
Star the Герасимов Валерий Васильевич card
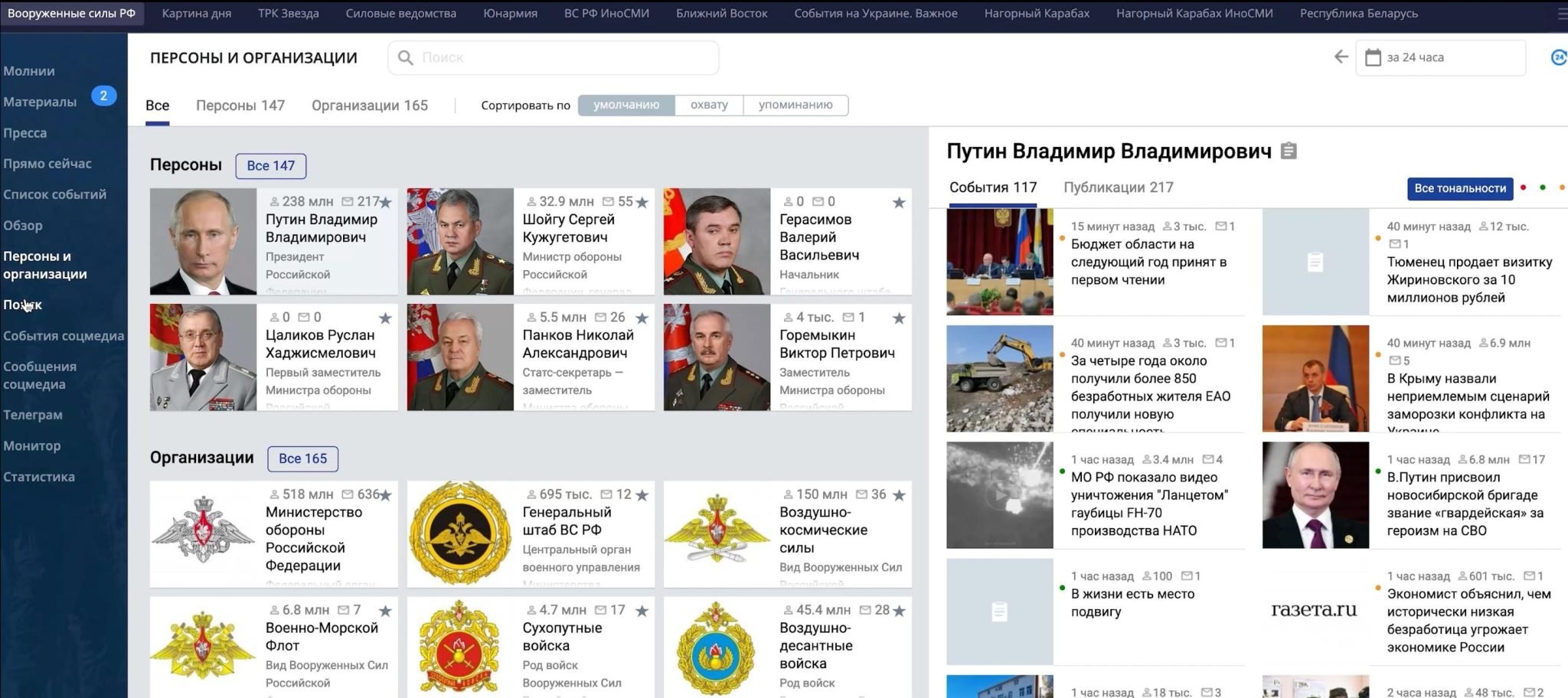pos(899,202)
